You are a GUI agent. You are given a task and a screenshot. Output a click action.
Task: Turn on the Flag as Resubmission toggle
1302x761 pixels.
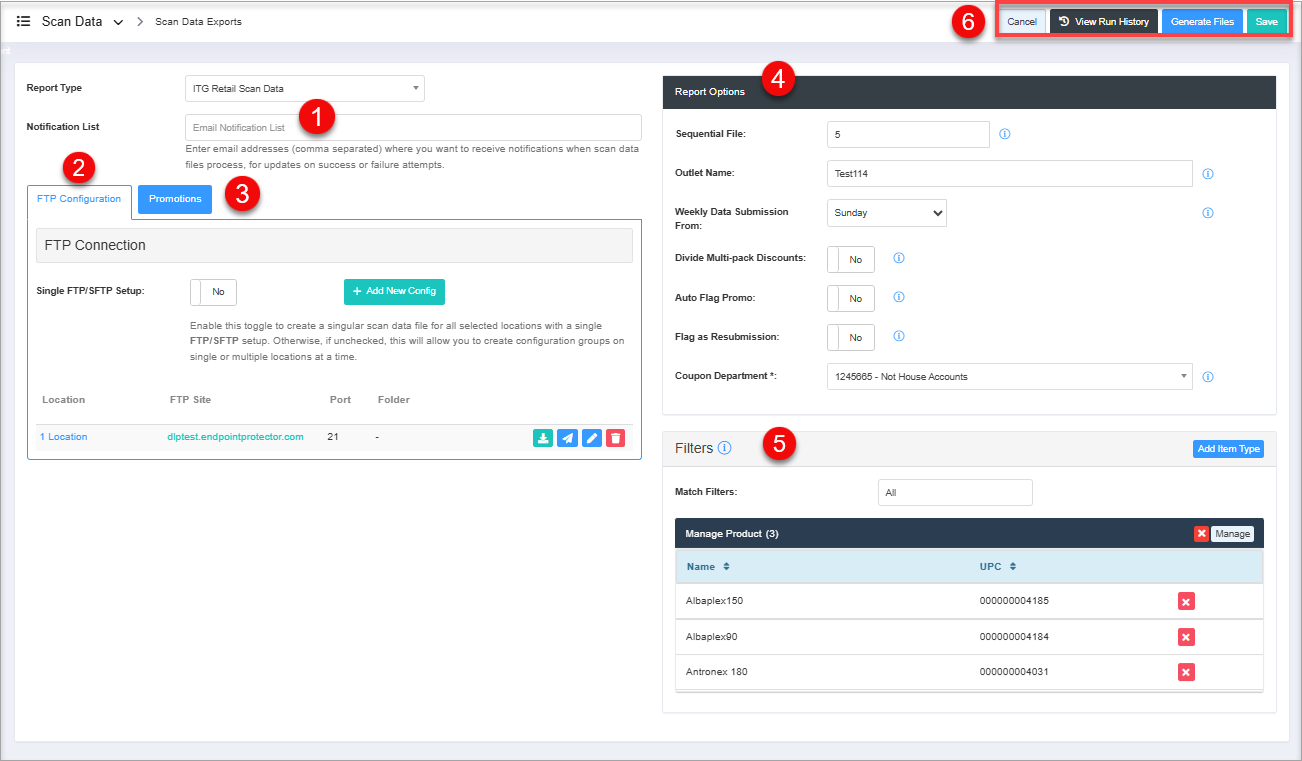tap(851, 338)
